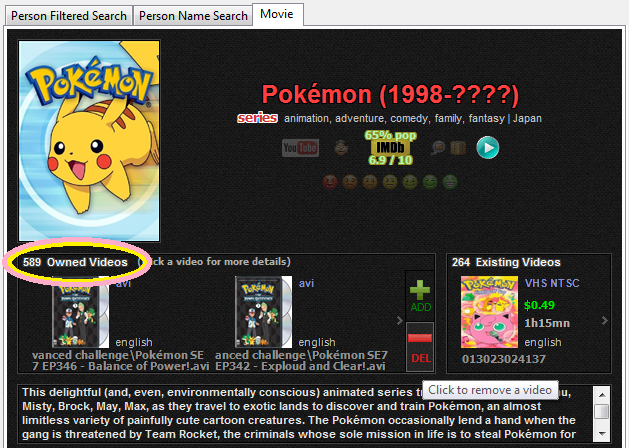Open the Exploud and Clear video thumbnail
Viewport: 629px width, 448px height.
coord(263,312)
